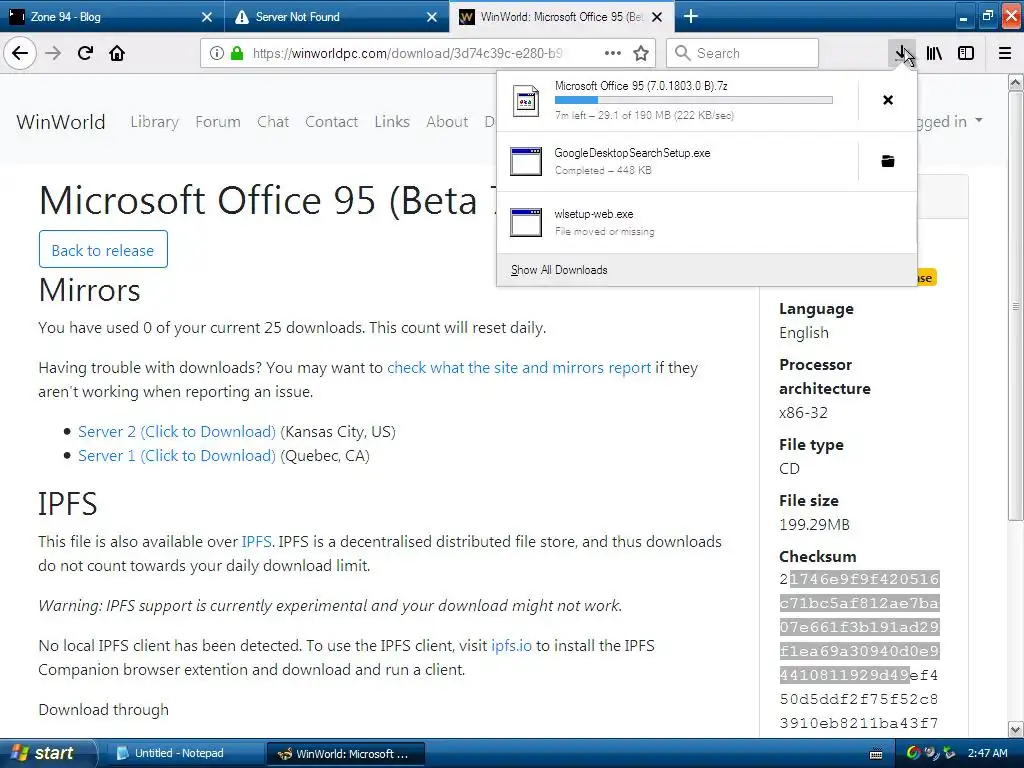Toggle the downloads toolbar button
The height and width of the screenshot is (768, 1024).
tap(902, 53)
